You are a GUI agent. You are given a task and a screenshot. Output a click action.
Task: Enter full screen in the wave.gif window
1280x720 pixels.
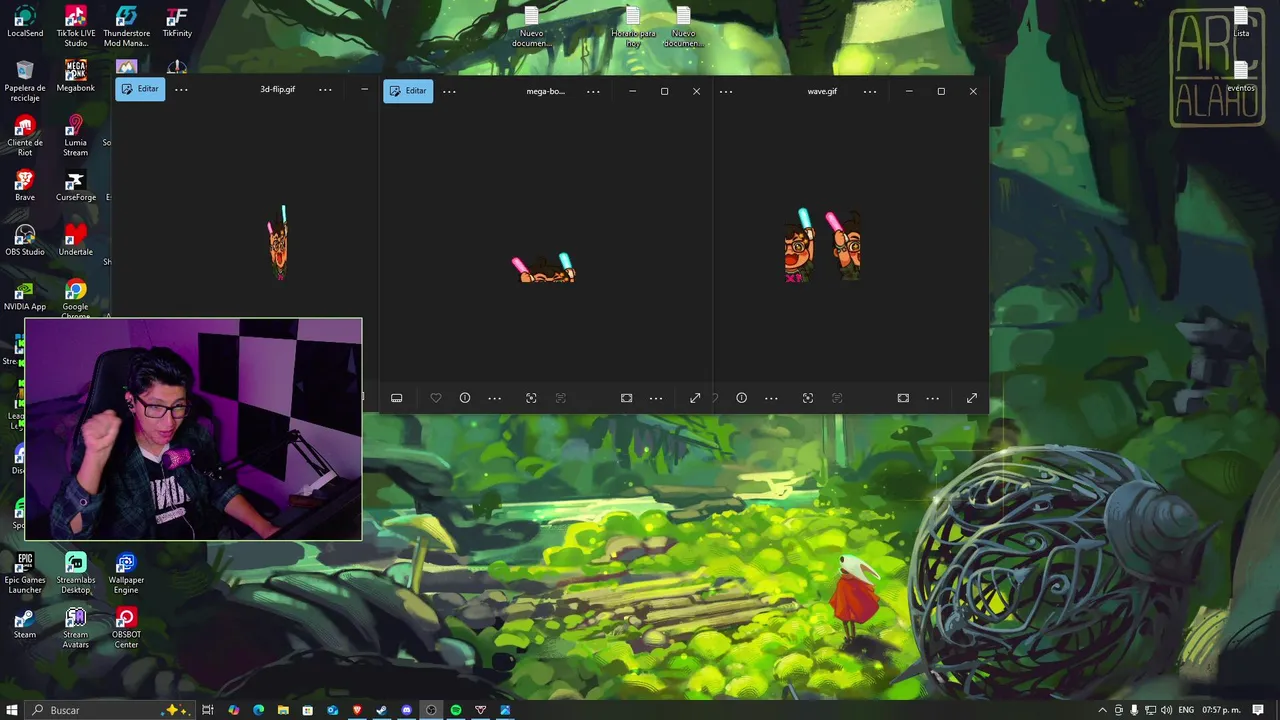point(972,398)
